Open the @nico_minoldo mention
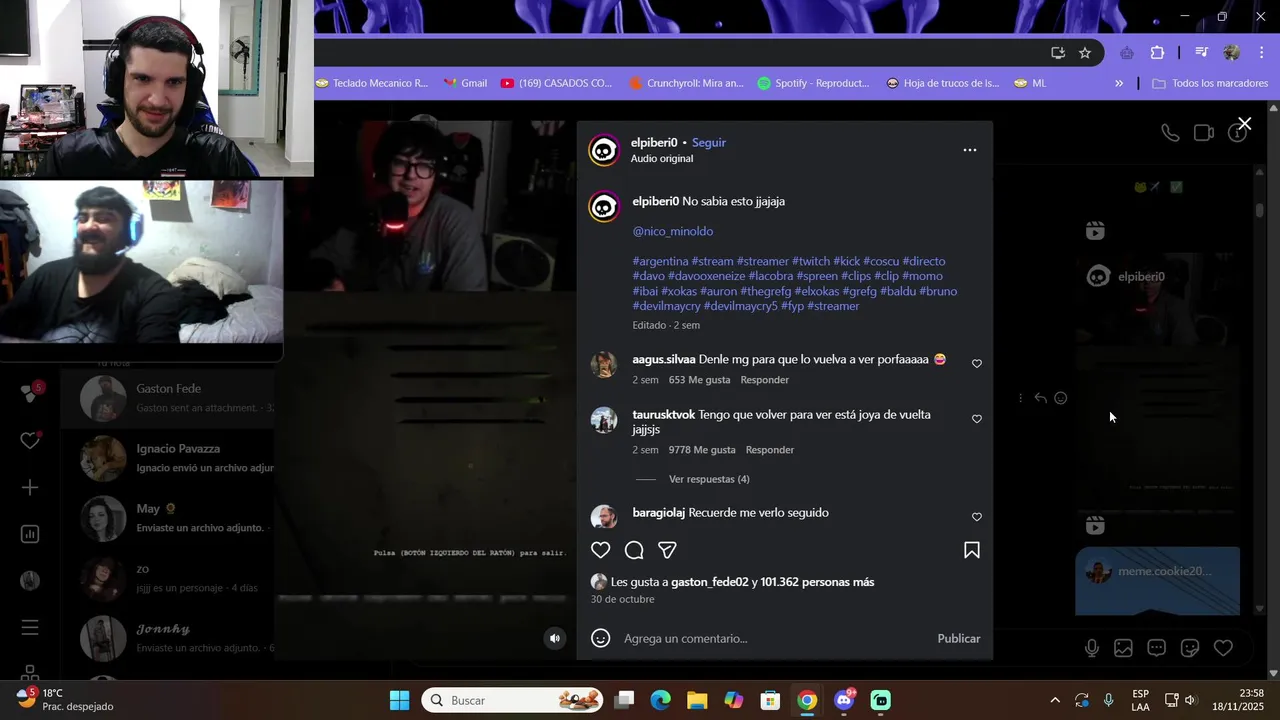This screenshot has width=1280, height=720. pos(673,231)
